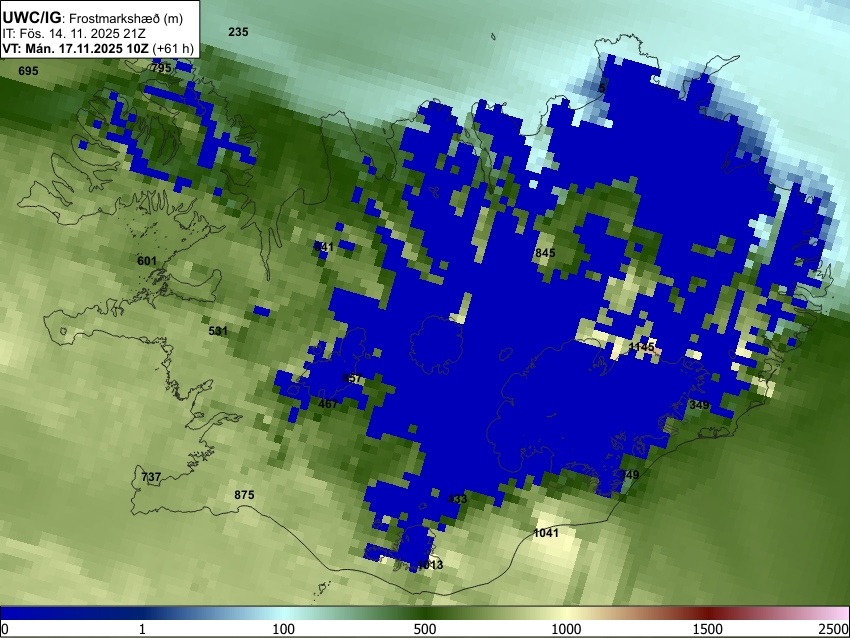Click the map value 1145
The height and width of the screenshot is (638, 850).
[641, 346]
